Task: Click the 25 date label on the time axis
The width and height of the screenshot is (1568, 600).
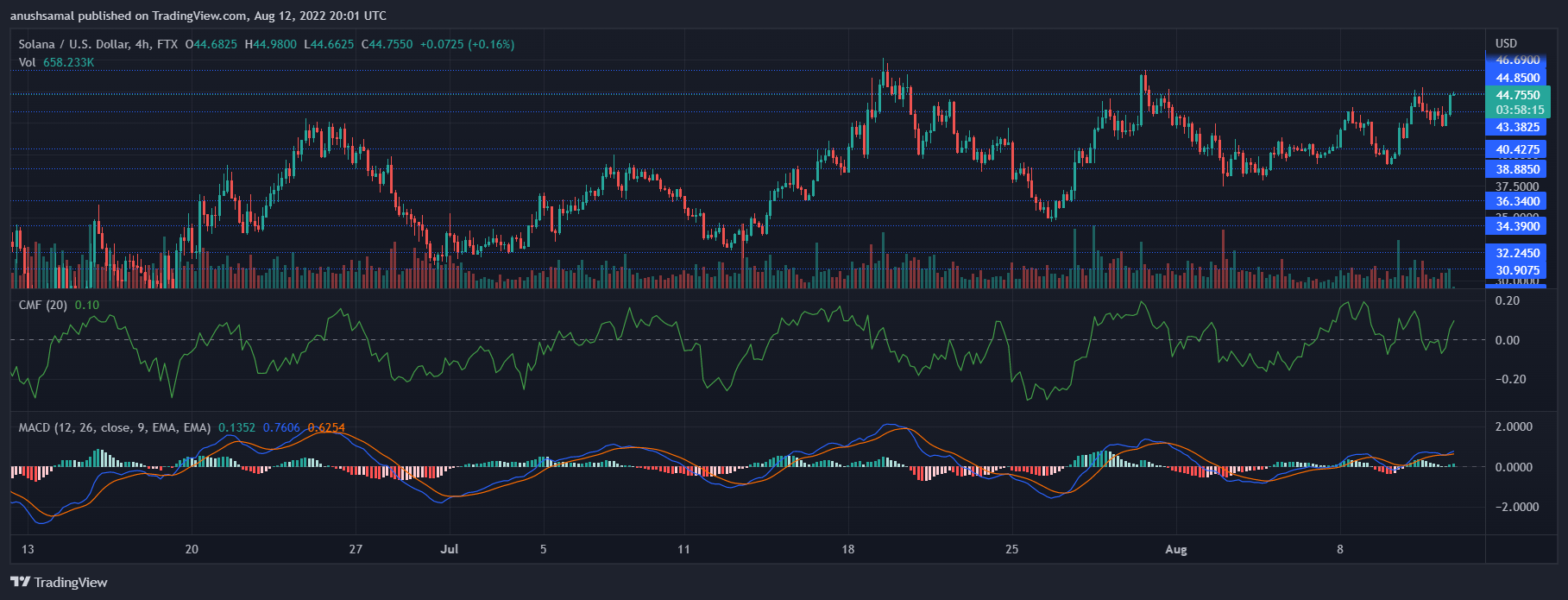Action: pyautogui.click(x=1012, y=549)
